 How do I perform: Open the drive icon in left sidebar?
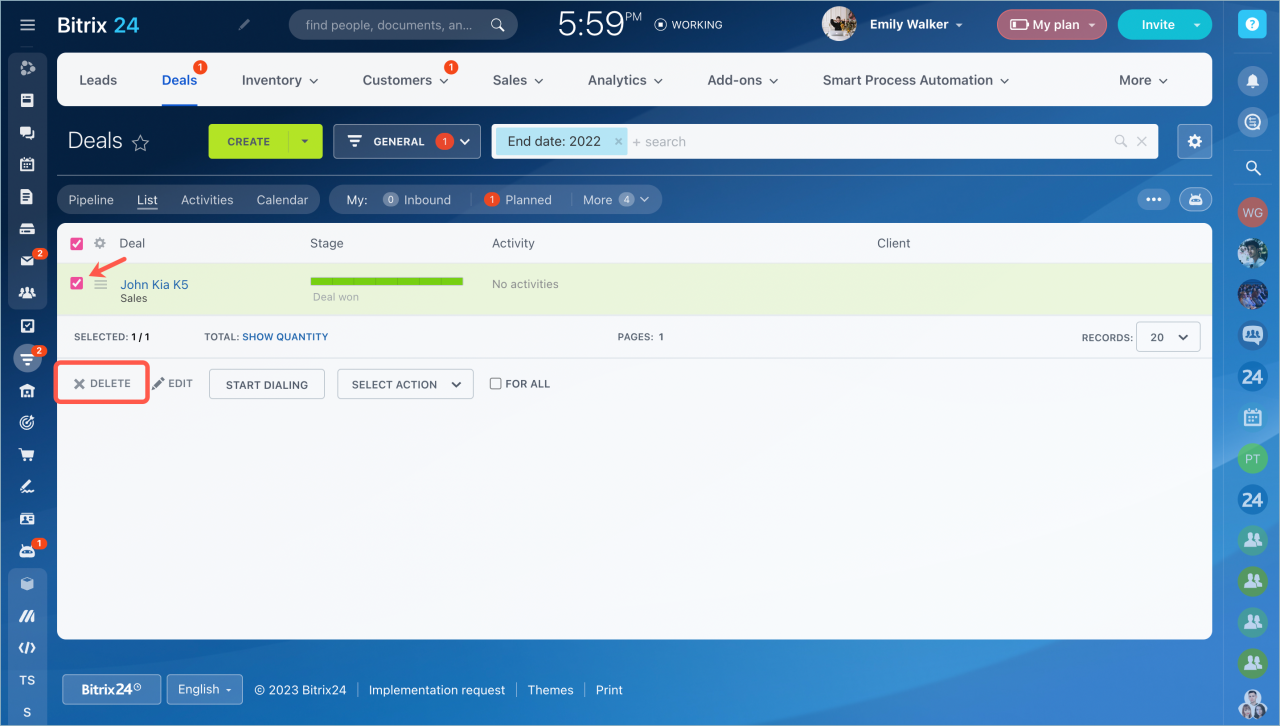(x=27, y=228)
